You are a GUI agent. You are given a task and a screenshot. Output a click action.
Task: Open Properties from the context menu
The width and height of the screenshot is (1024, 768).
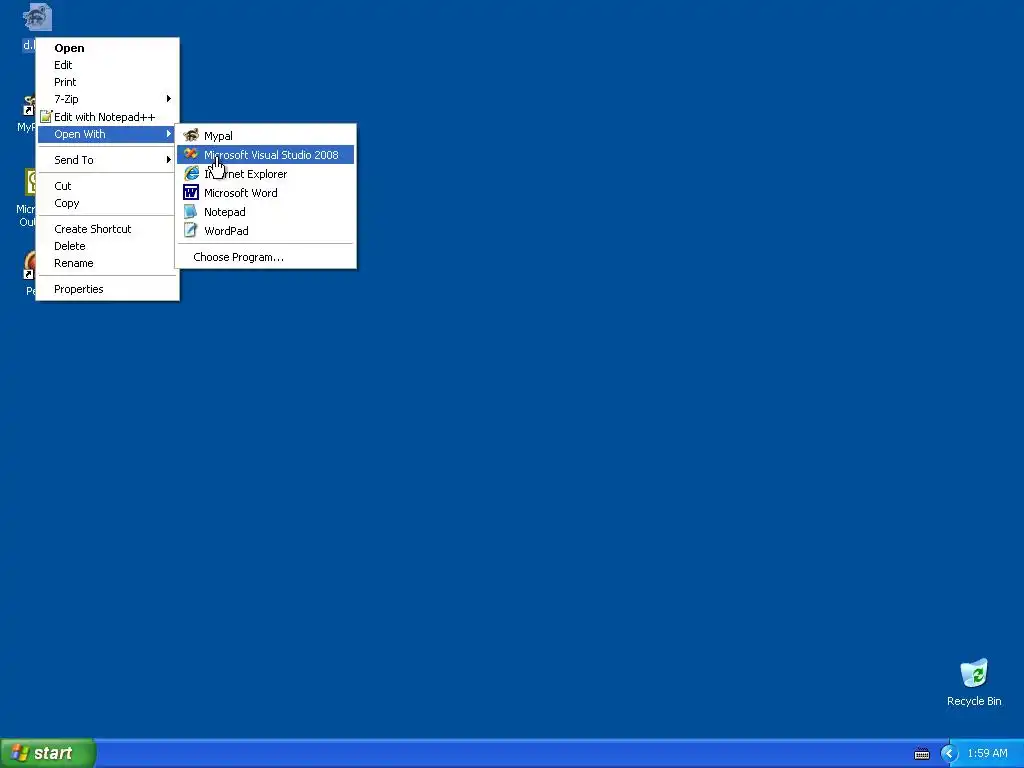pyautogui.click(x=107, y=289)
